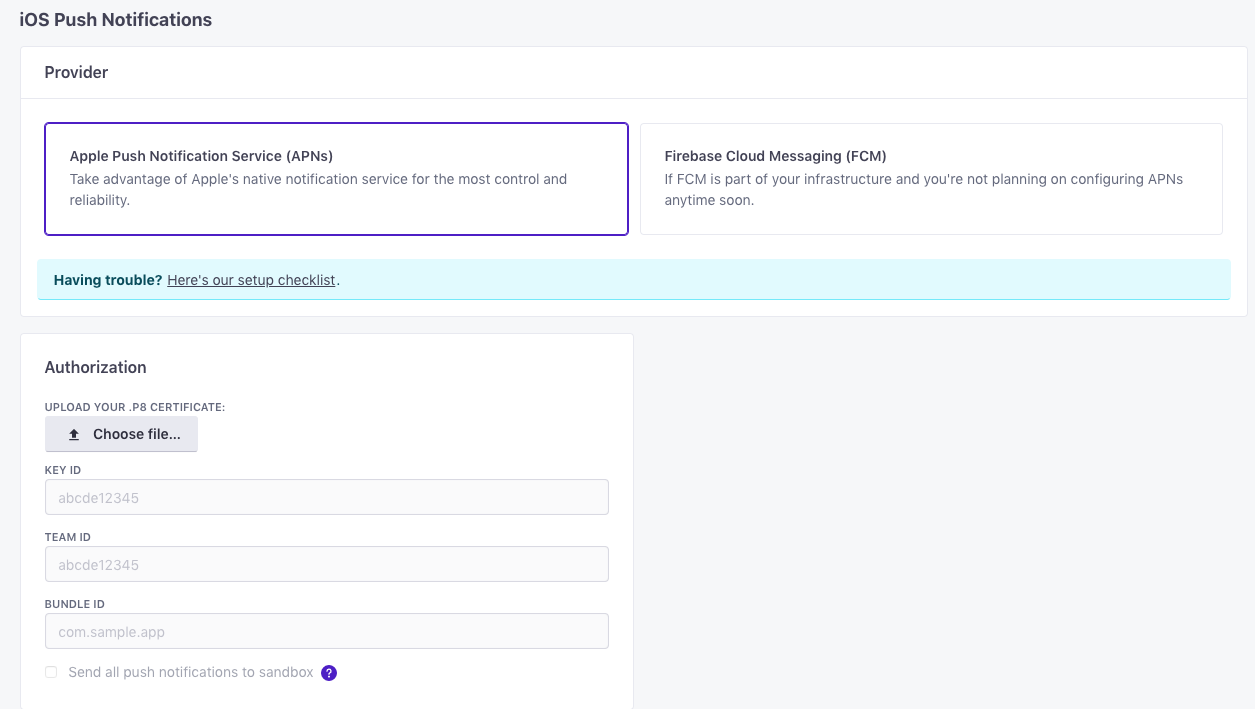Screen dimensions: 1255x709
Task: Click the BUNDLE ID label
Action: 75,604
